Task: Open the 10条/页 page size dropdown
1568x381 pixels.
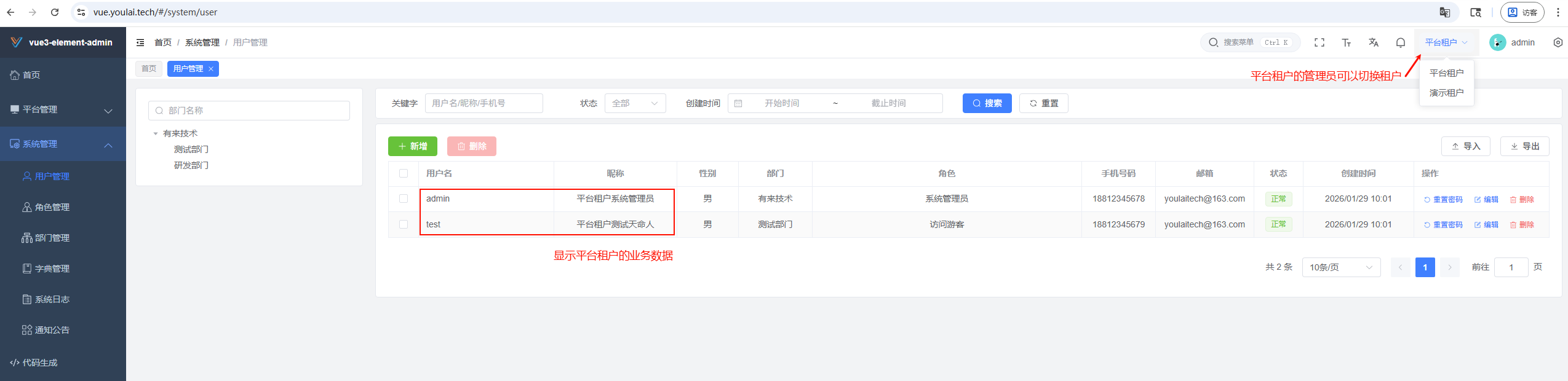Action: [1340, 267]
